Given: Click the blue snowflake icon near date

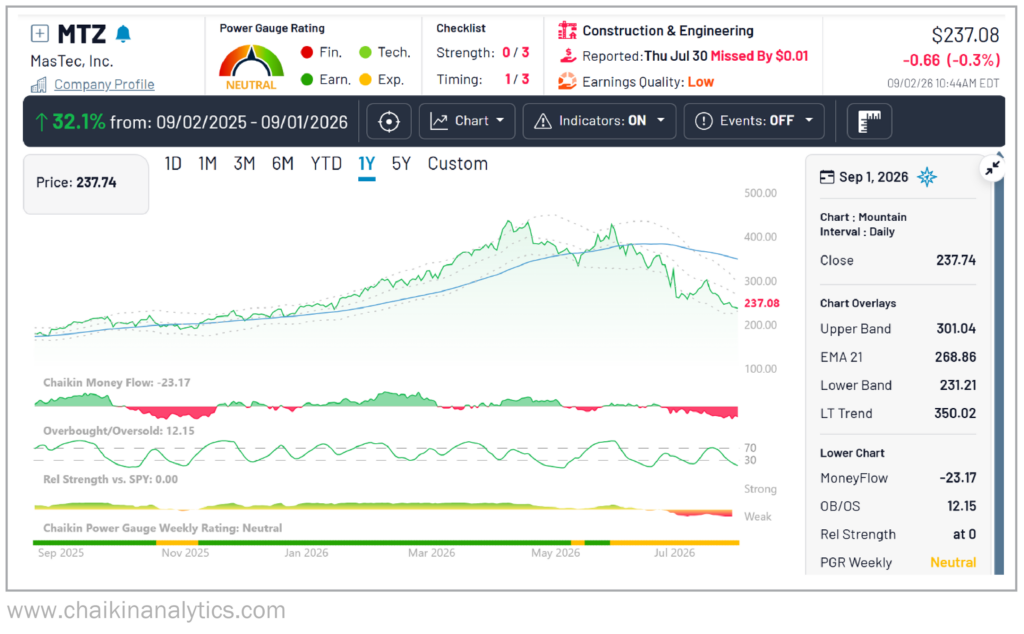Looking at the screenshot, I should 927,177.
